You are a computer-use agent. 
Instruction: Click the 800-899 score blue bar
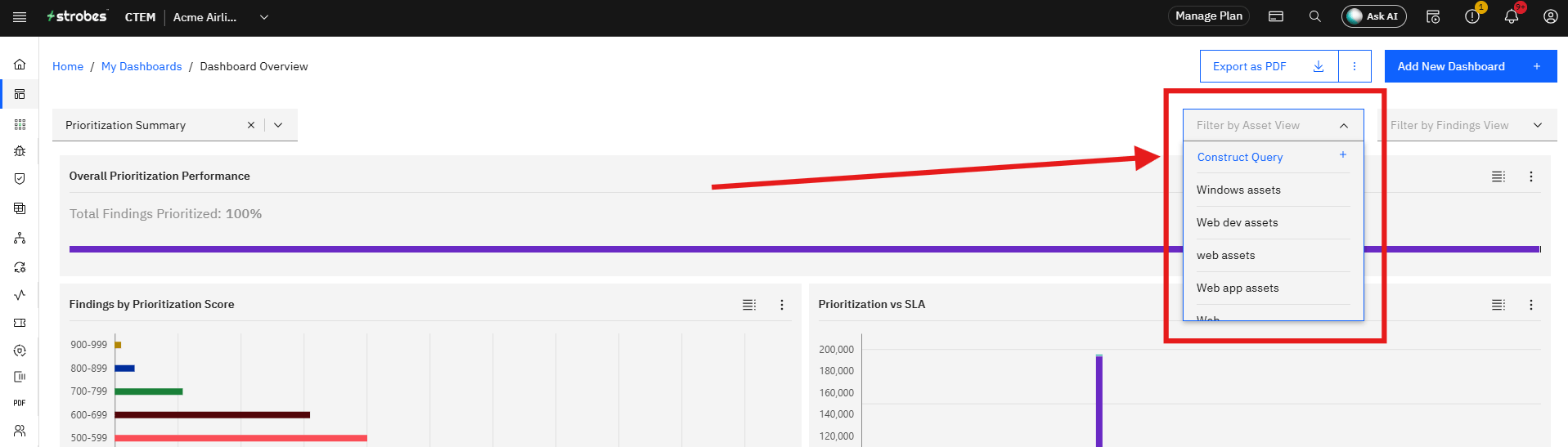(125, 369)
